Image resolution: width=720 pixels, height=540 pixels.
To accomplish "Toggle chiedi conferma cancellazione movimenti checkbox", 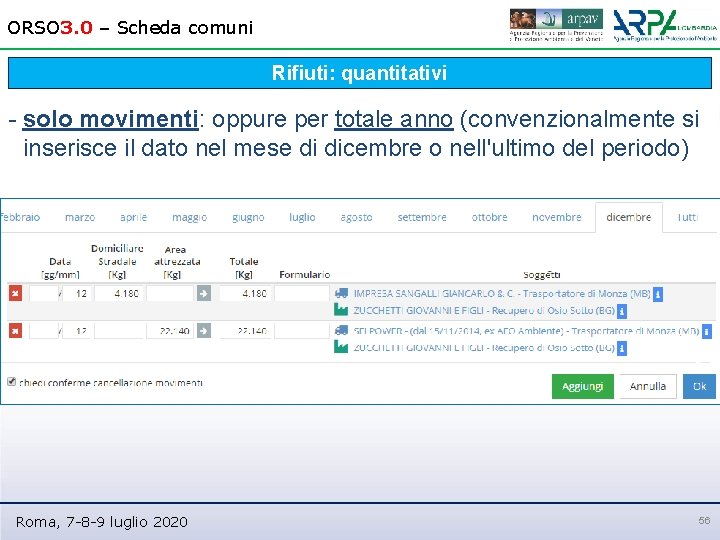I will point(11,382).
